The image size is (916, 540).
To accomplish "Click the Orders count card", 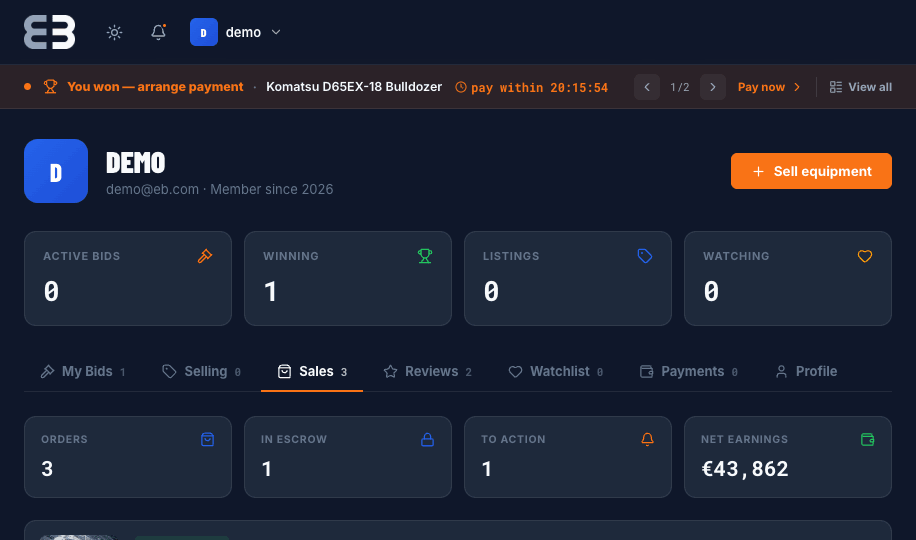I will click(128, 457).
